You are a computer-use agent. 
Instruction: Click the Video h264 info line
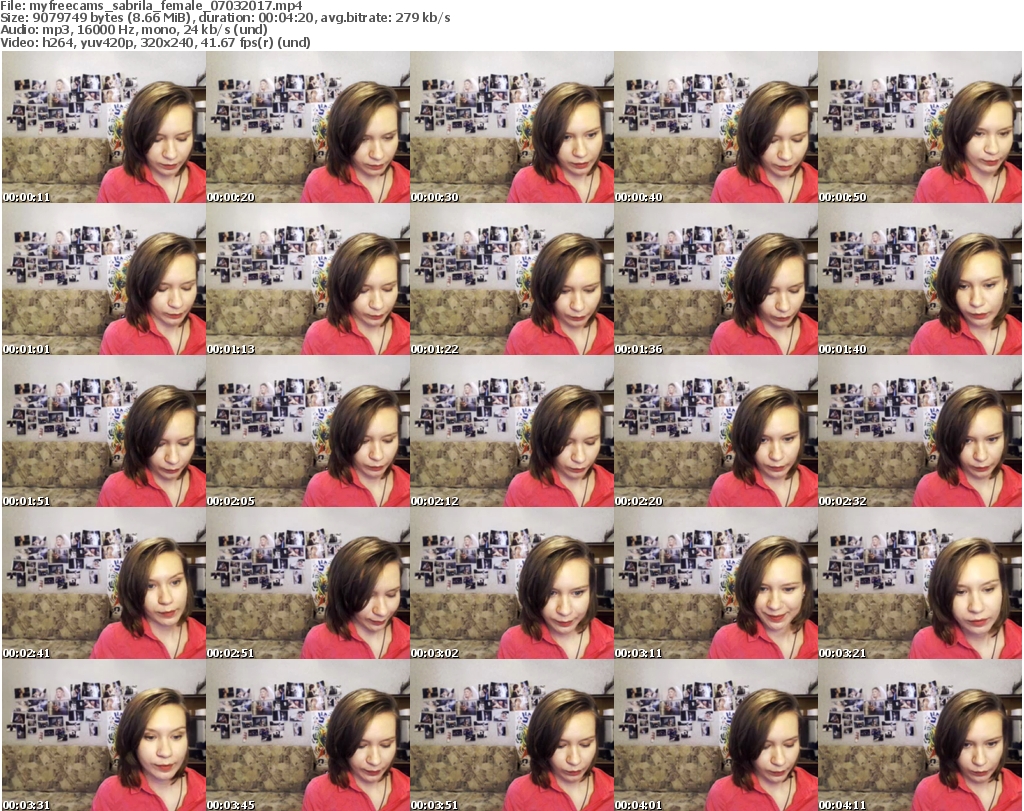coord(155,42)
